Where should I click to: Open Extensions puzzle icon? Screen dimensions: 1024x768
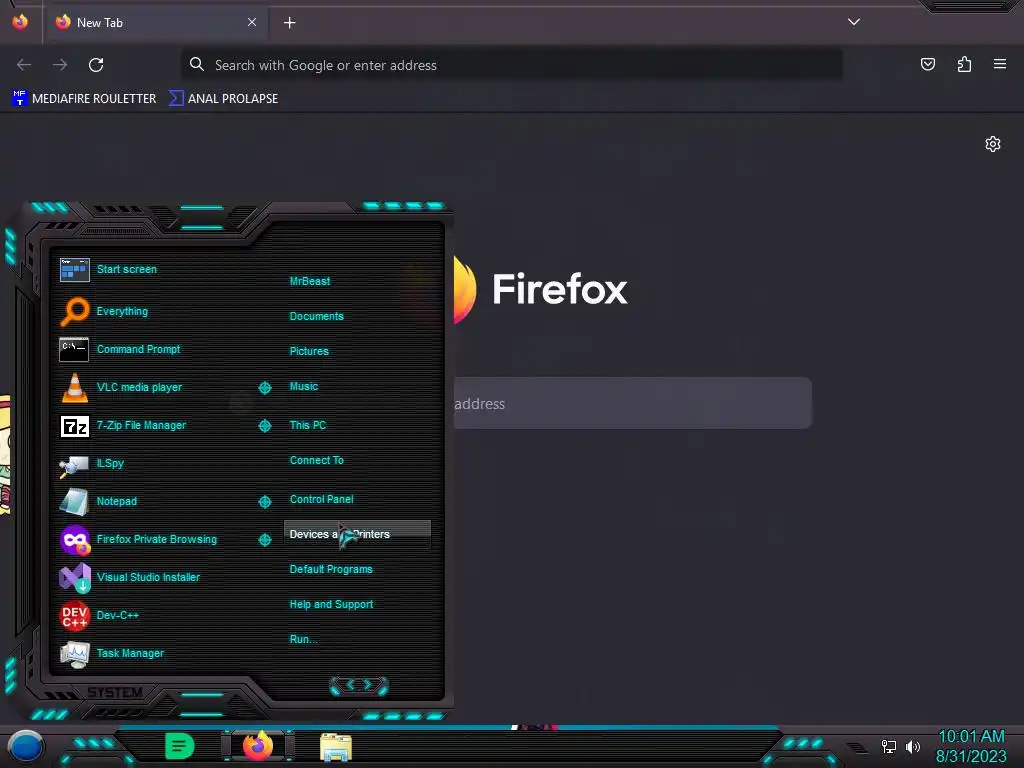(x=965, y=64)
